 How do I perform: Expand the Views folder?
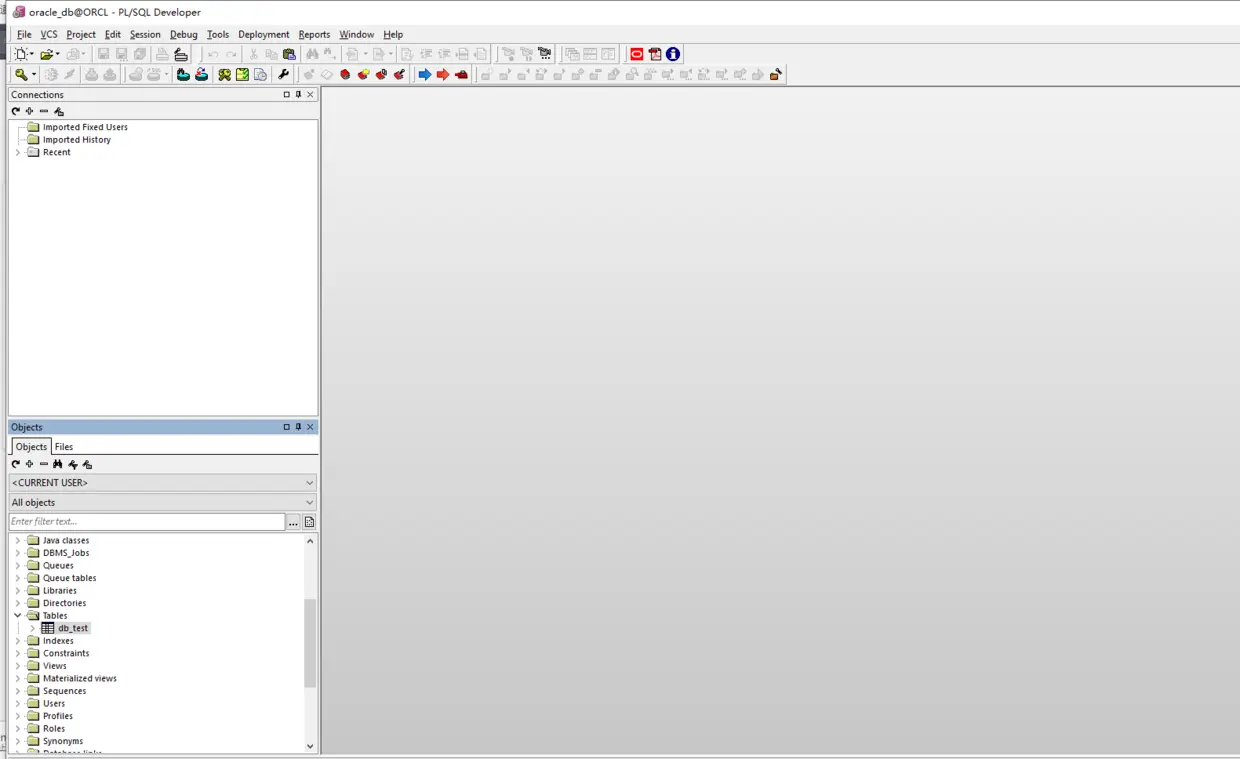tap(18, 666)
